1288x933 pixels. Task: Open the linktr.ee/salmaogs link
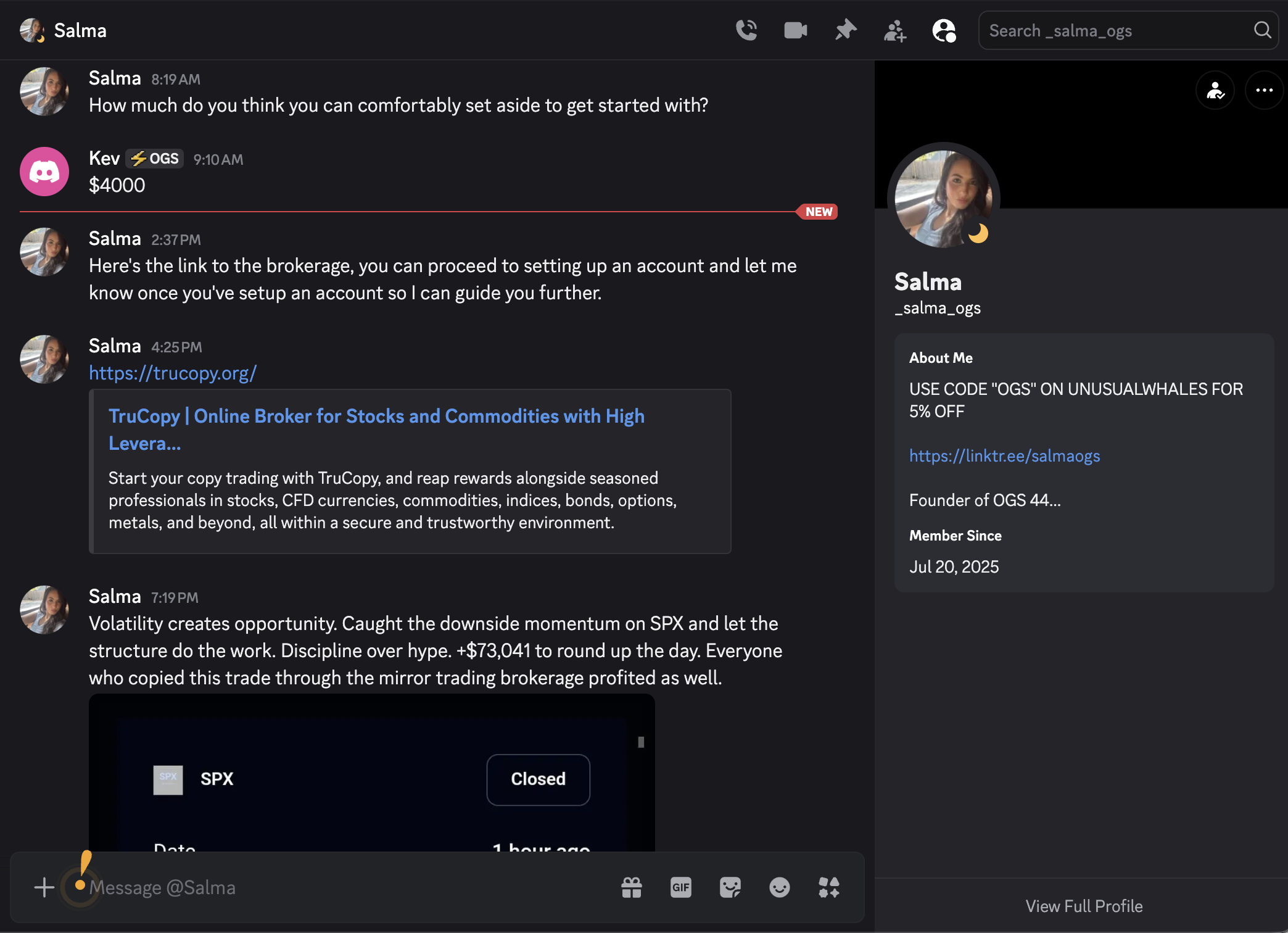pyautogui.click(x=1004, y=456)
